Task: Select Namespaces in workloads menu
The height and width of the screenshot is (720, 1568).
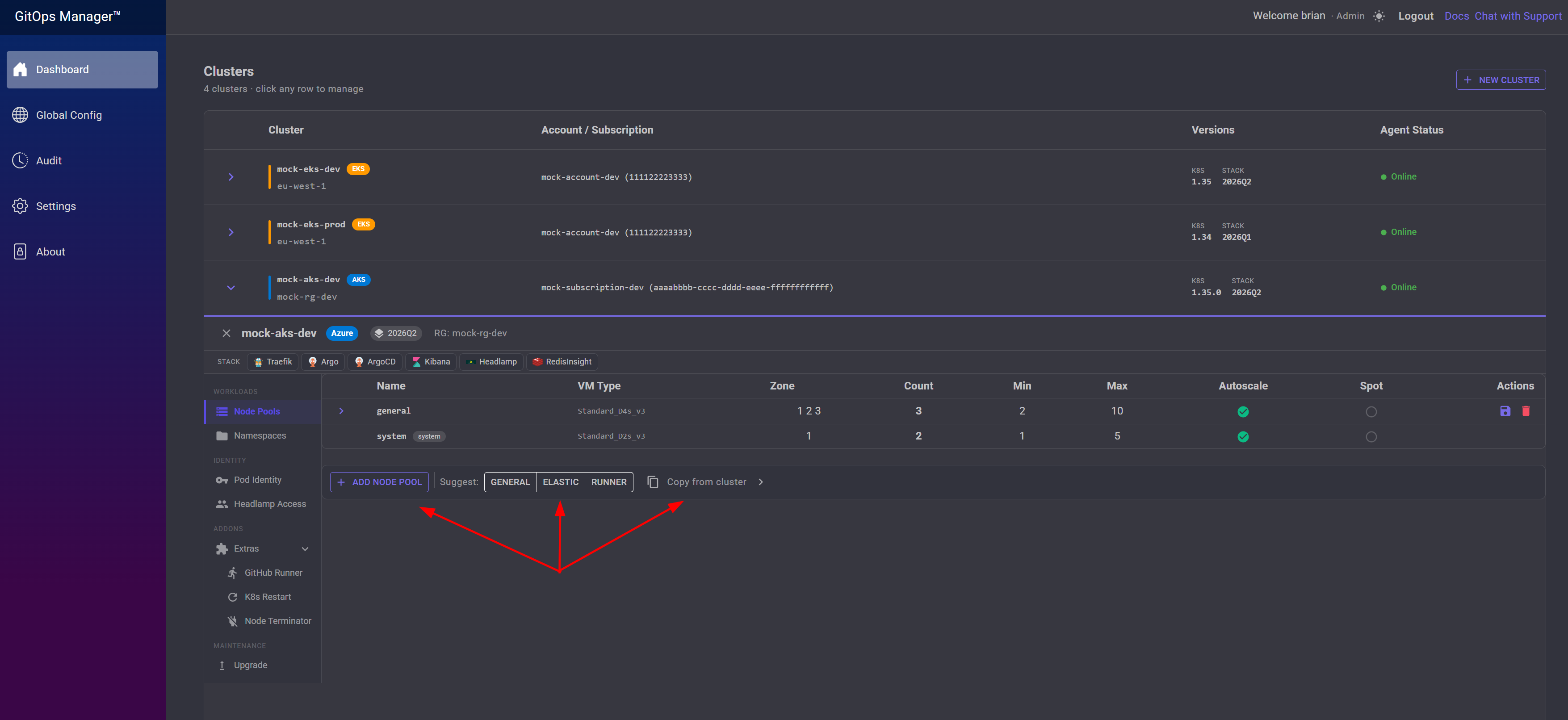Action: pos(263,436)
